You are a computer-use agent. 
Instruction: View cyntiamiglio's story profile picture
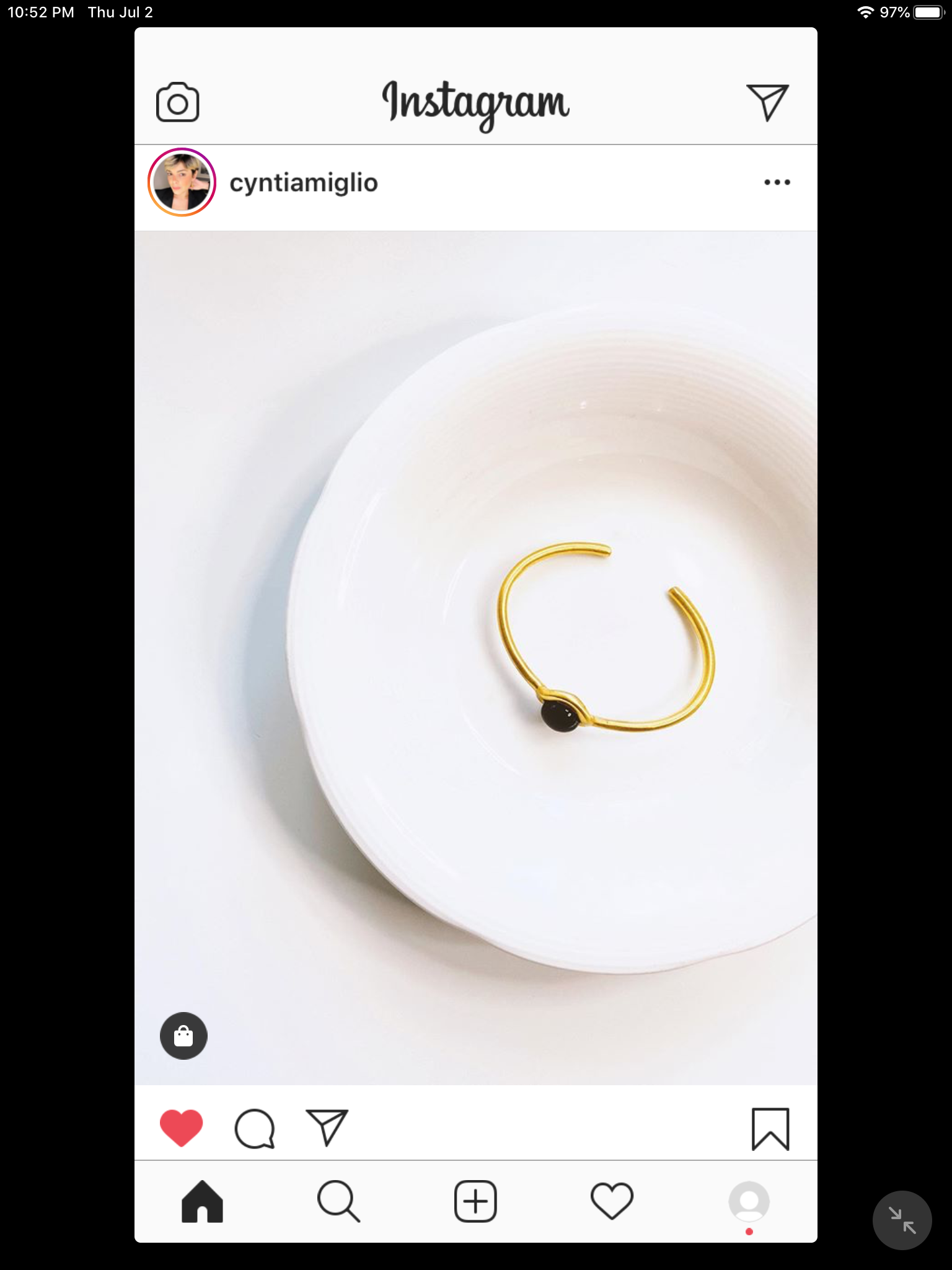(x=182, y=182)
